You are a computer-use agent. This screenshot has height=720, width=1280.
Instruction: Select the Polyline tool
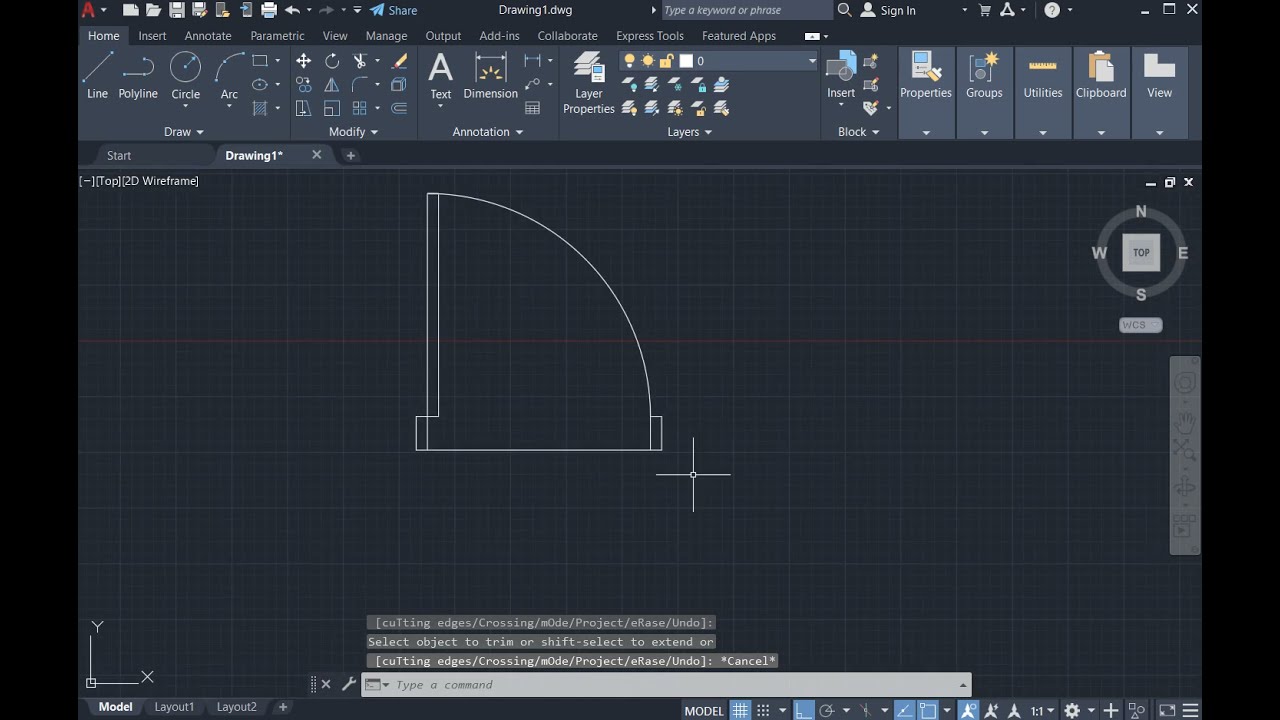click(x=138, y=76)
